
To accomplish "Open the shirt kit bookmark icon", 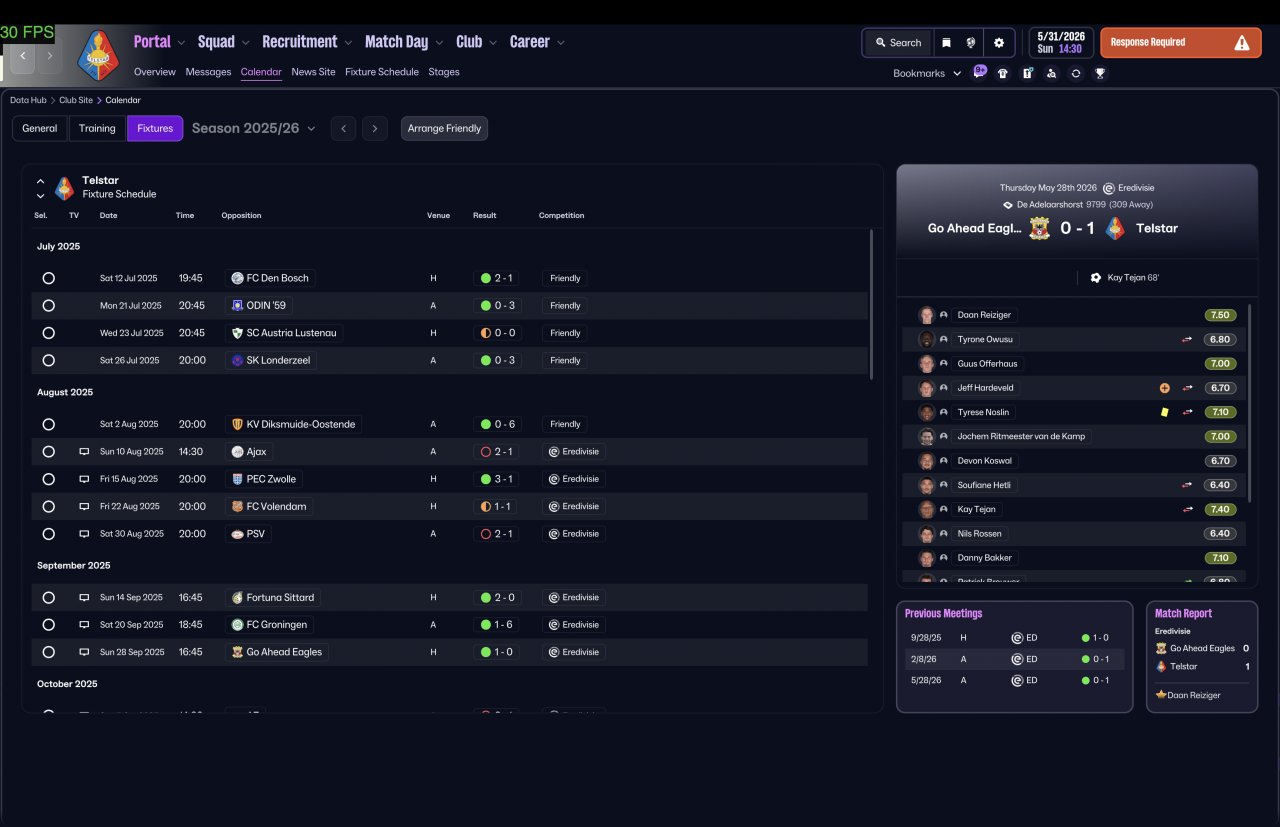I will click(1003, 73).
